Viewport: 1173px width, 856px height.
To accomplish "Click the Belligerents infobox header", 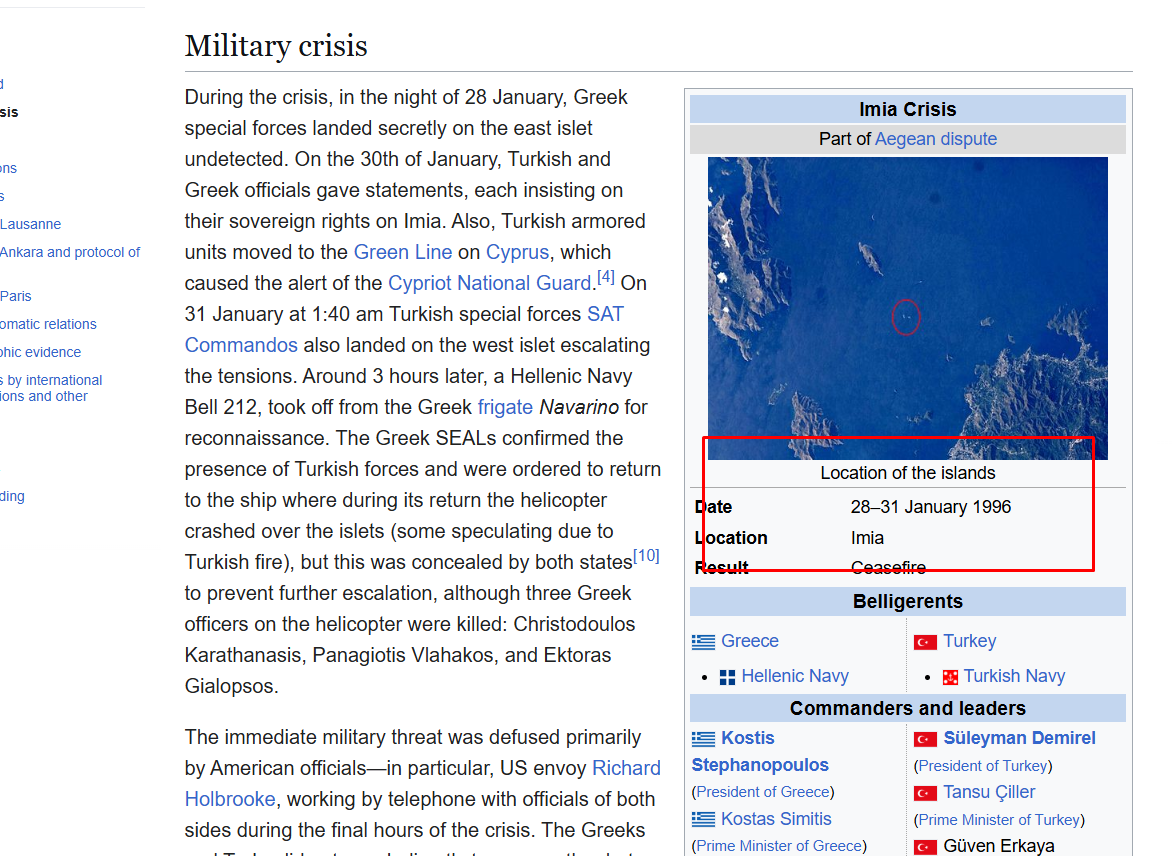I will point(907,602).
